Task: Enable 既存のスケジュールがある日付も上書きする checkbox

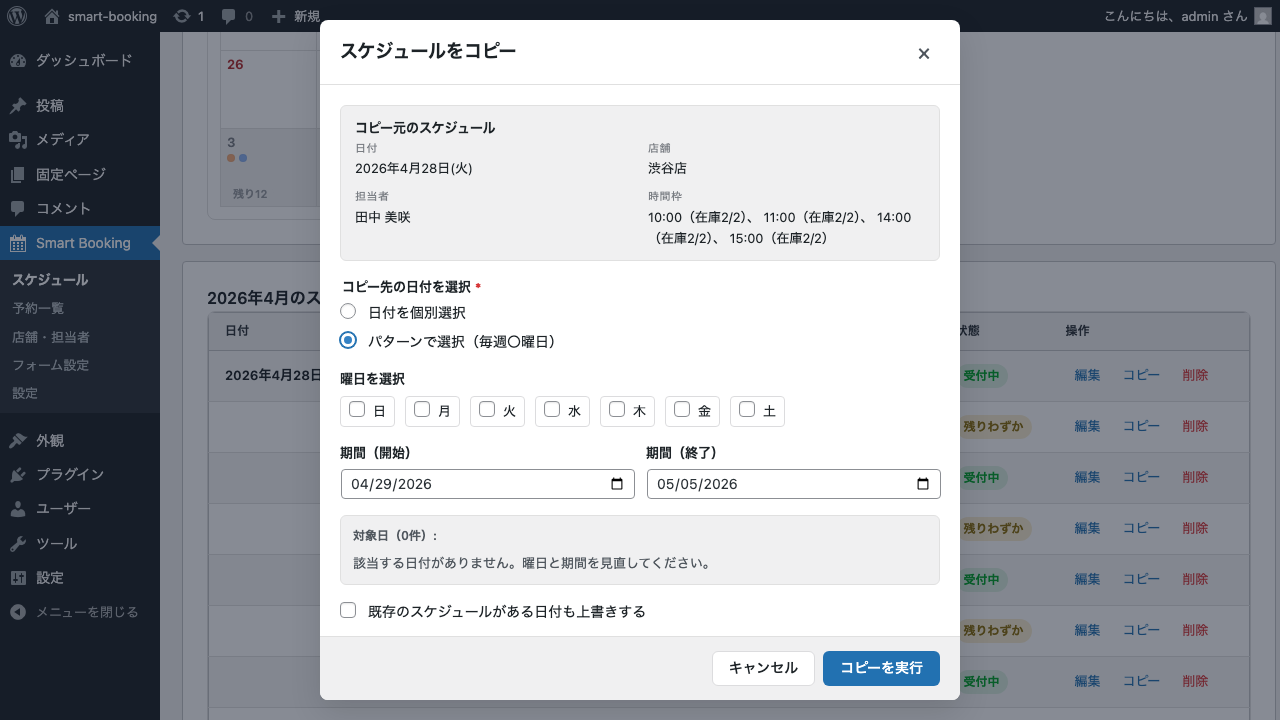Action: tap(348, 610)
